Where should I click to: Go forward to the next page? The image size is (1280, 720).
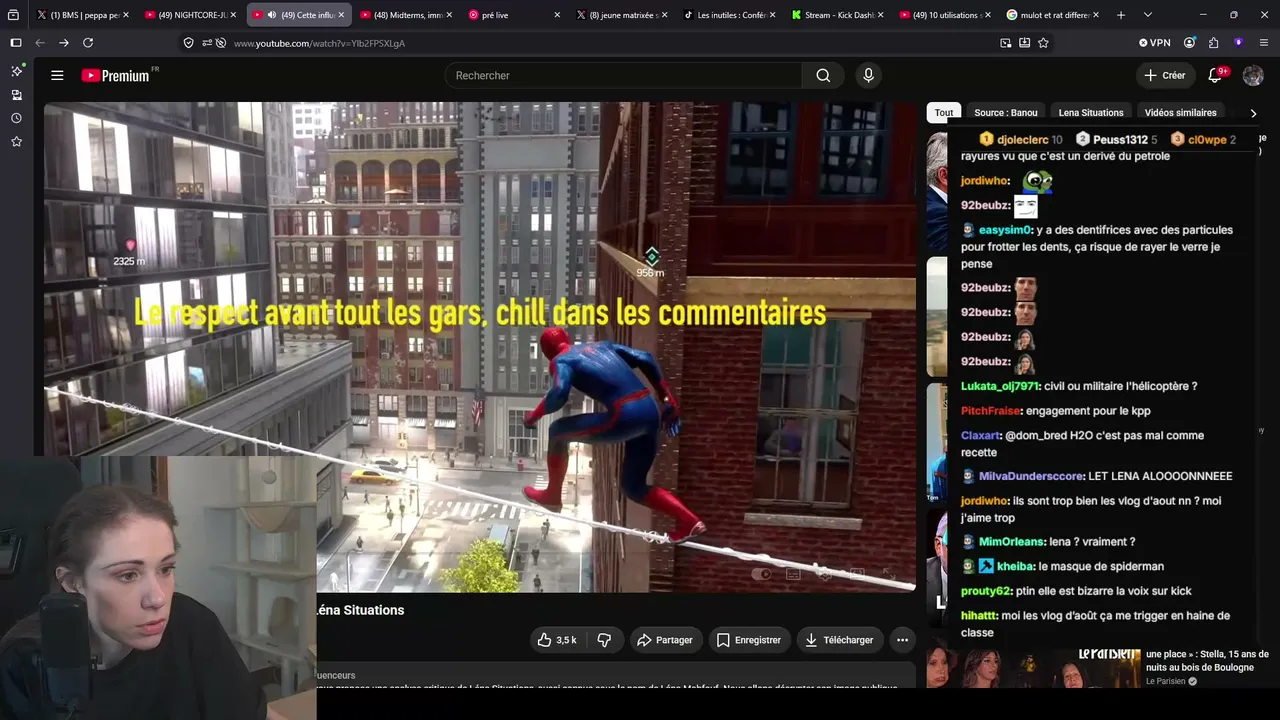point(64,43)
